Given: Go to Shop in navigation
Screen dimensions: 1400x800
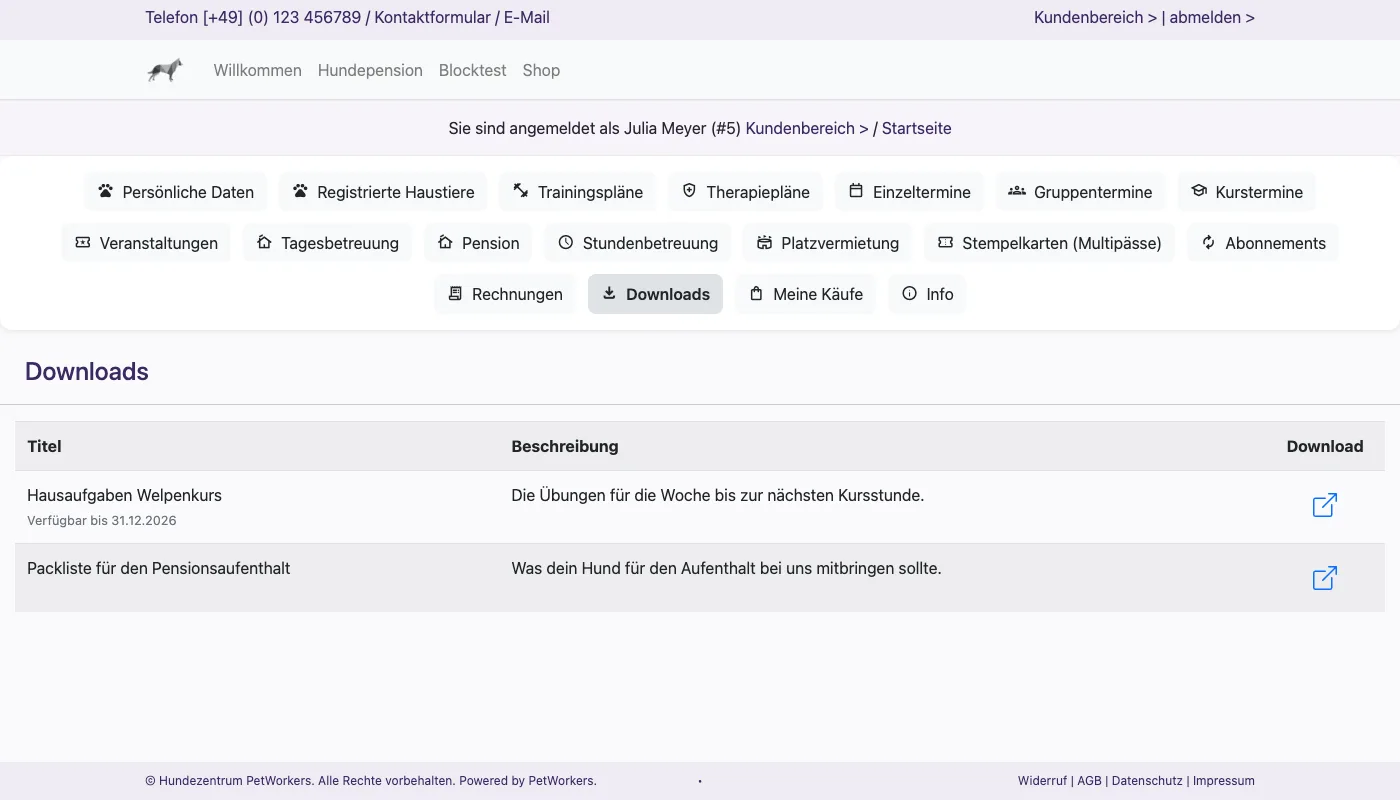Looking at the screenshot, I should pos(541,70).
